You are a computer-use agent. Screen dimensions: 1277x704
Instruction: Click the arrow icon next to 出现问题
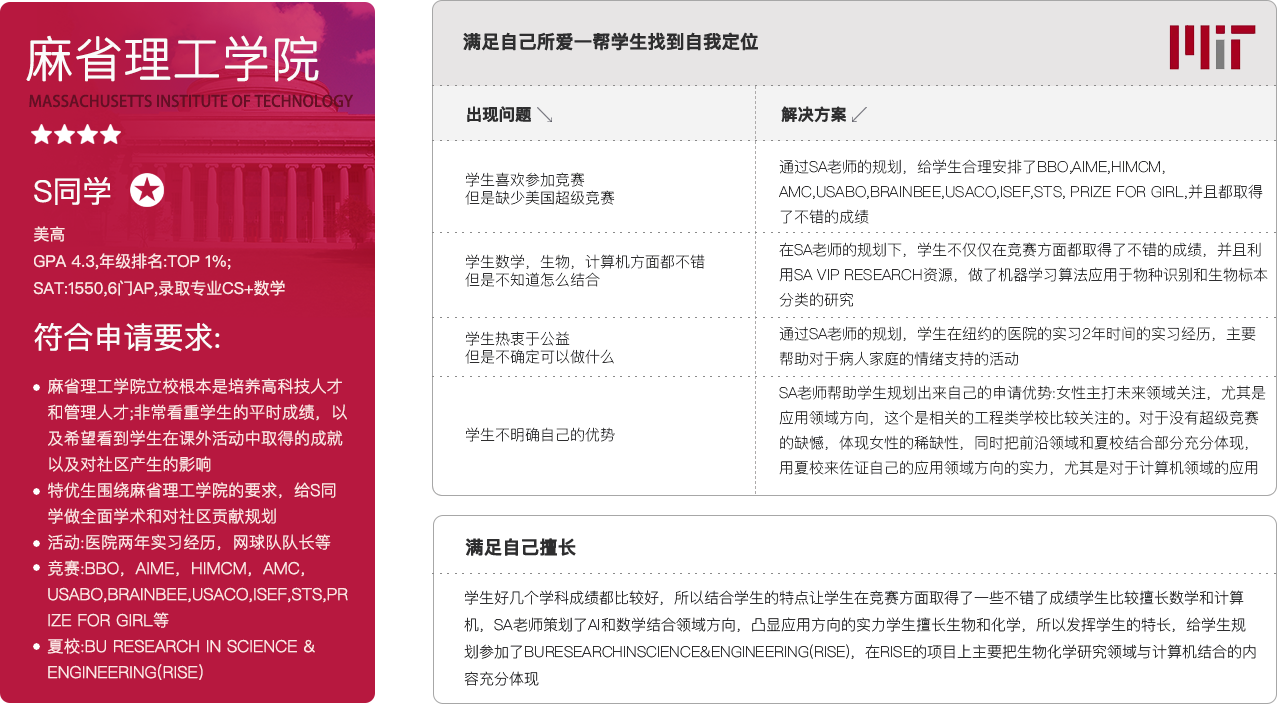pos(545,114)
